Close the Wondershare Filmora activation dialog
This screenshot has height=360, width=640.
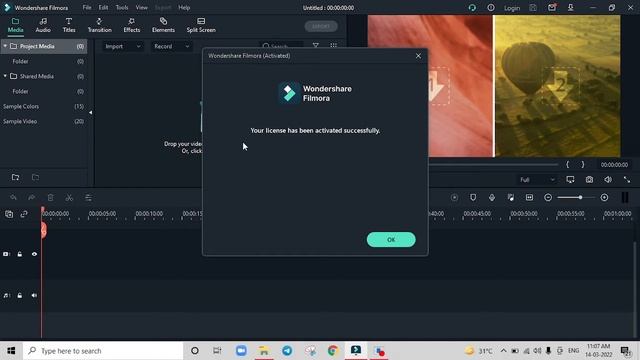tap(418, 56)
